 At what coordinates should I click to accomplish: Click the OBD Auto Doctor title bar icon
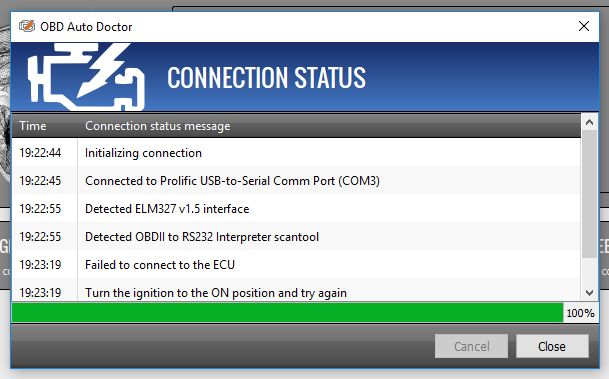tap(27, 26)
